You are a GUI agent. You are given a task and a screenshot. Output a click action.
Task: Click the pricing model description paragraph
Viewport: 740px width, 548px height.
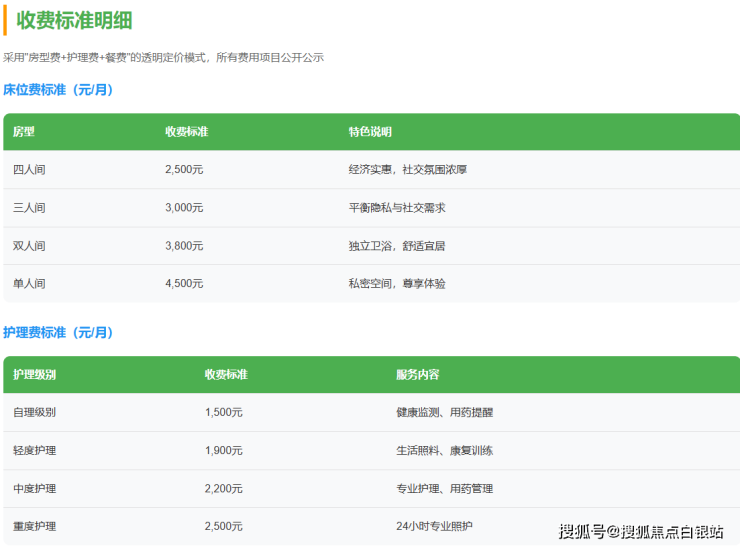click(163, 58)
